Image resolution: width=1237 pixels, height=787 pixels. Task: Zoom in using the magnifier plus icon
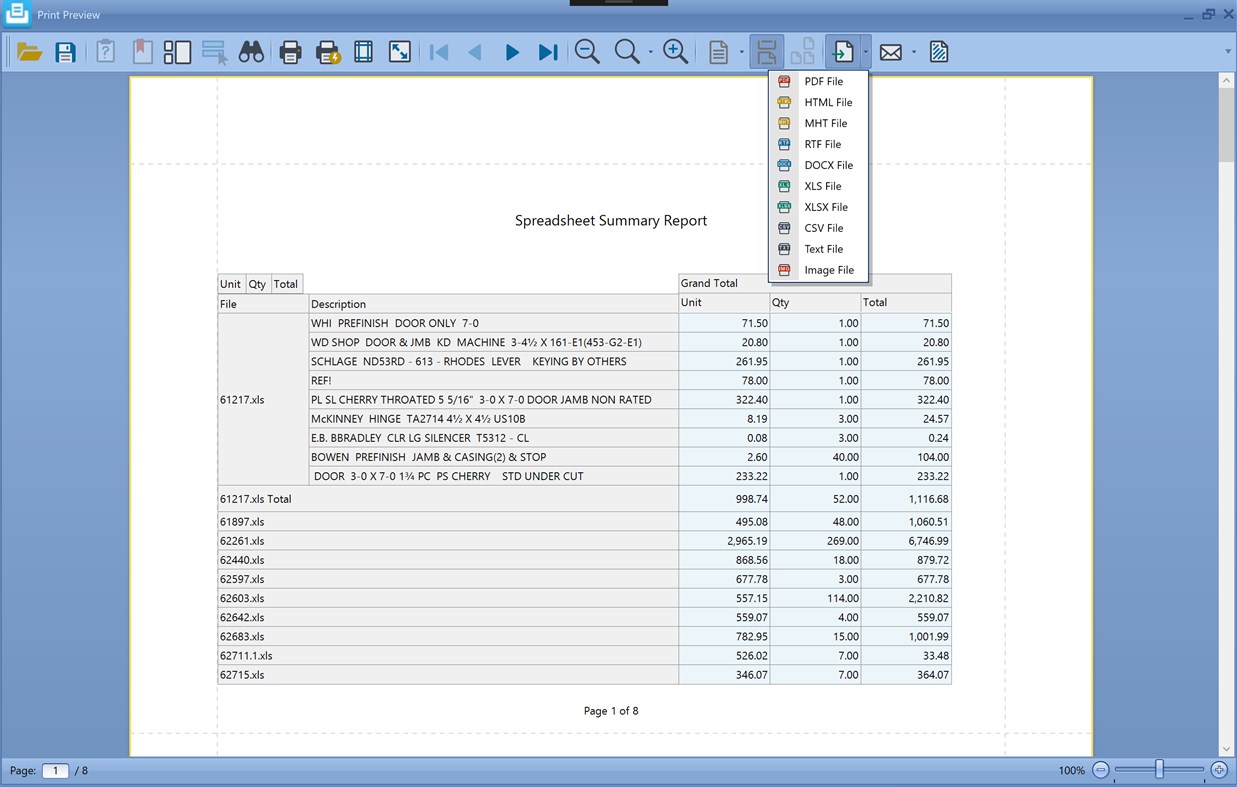[x=674, y=51]
